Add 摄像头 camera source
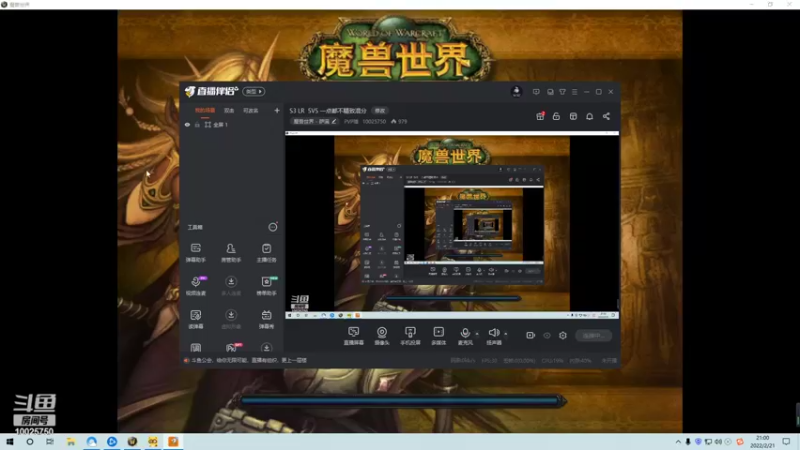The image size is (800, 450). point(382,336)
